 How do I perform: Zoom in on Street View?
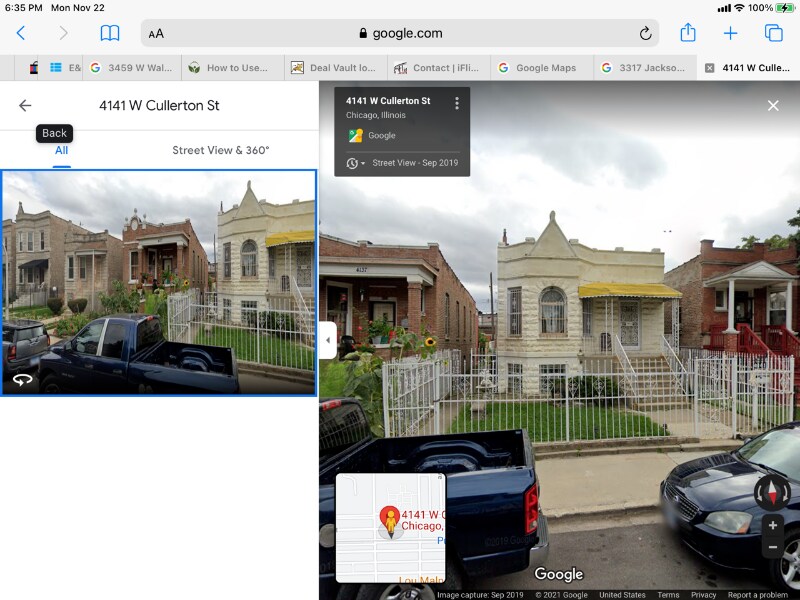click(x=772, y=525)
